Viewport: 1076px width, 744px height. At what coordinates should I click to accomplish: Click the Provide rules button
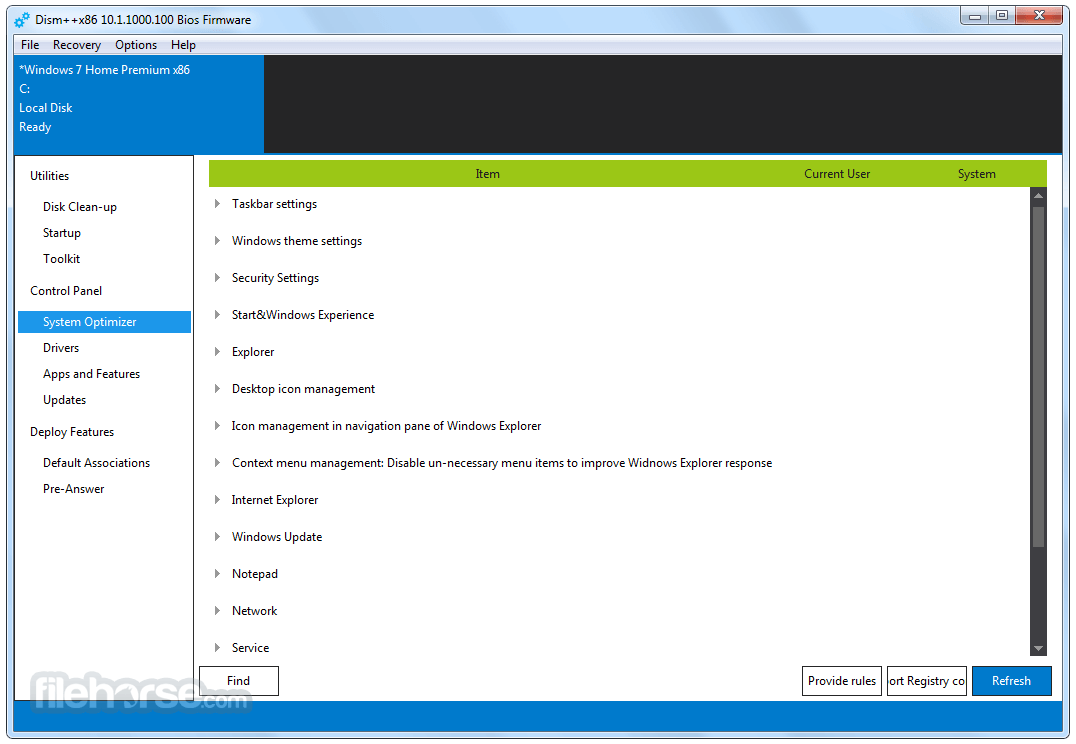click(x=842, y=681)
